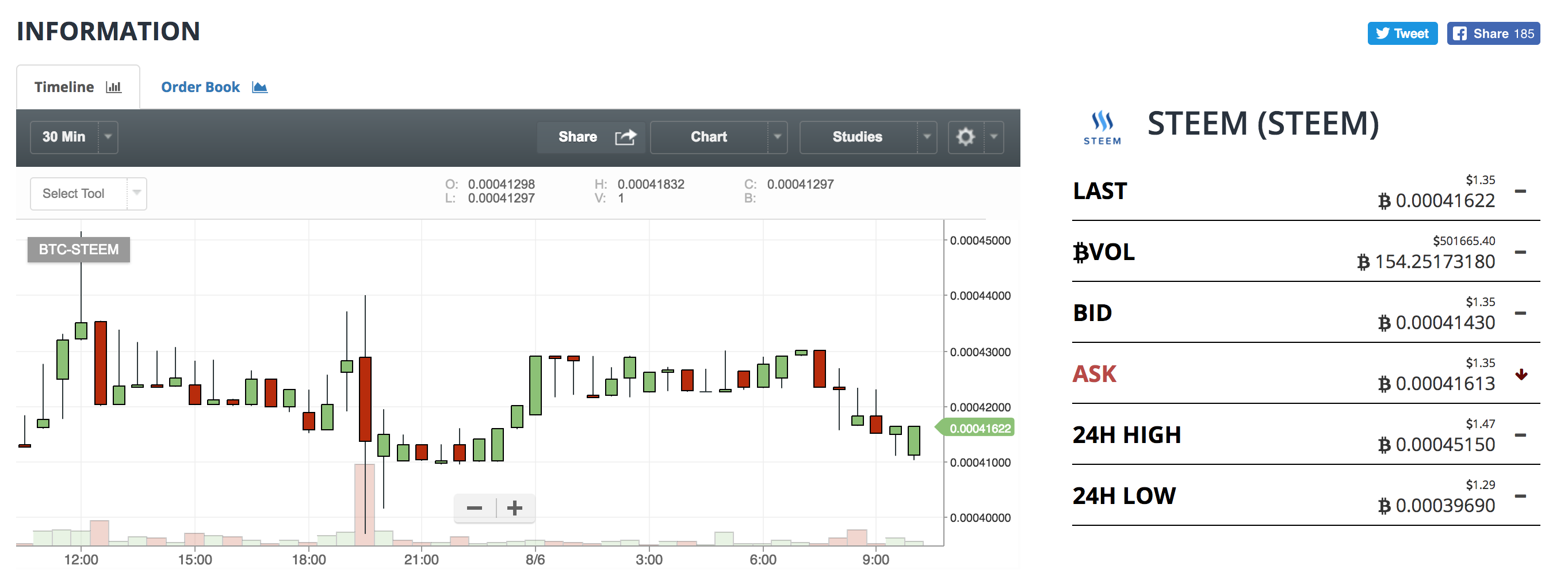This screenshot has width=1568, height=588.
Task: Click the chart settings gear icon
Action: [966, 137]
